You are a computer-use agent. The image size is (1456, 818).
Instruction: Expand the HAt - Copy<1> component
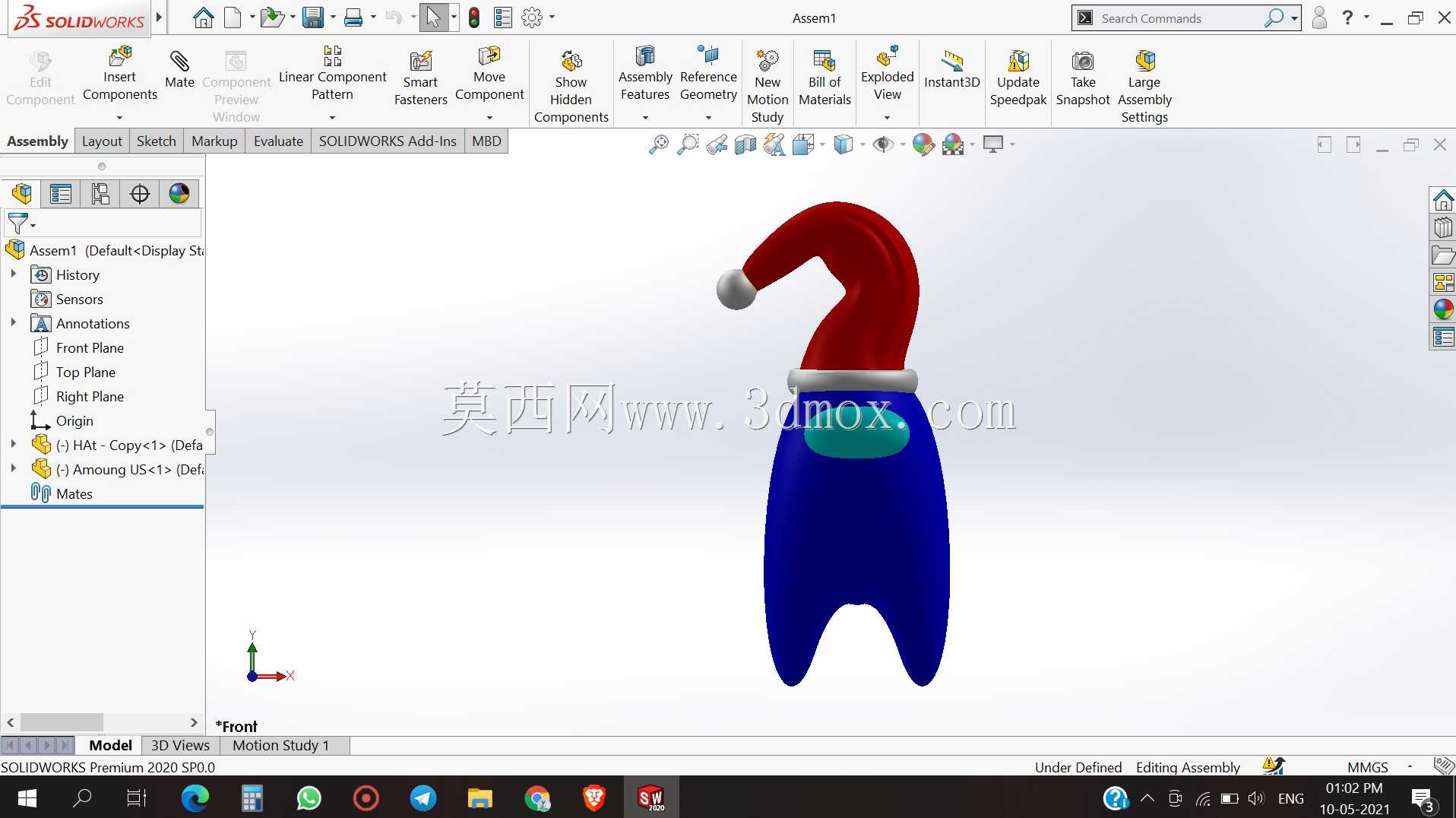[x=13, y=445]
